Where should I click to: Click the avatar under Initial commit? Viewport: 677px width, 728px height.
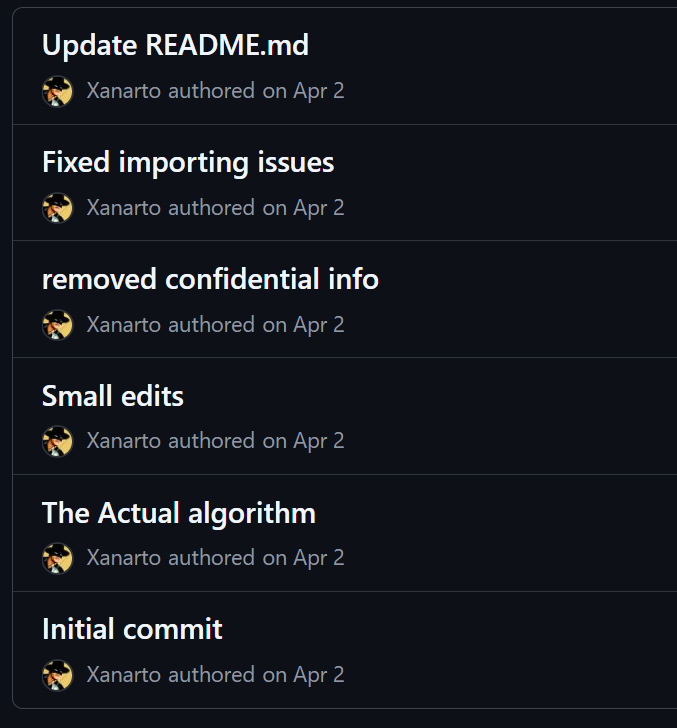pyautogui.click(x=58, y=675)
